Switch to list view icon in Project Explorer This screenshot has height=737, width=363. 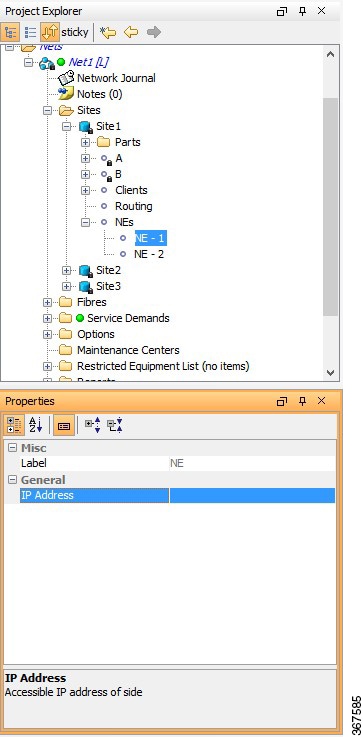pos(31,32)
